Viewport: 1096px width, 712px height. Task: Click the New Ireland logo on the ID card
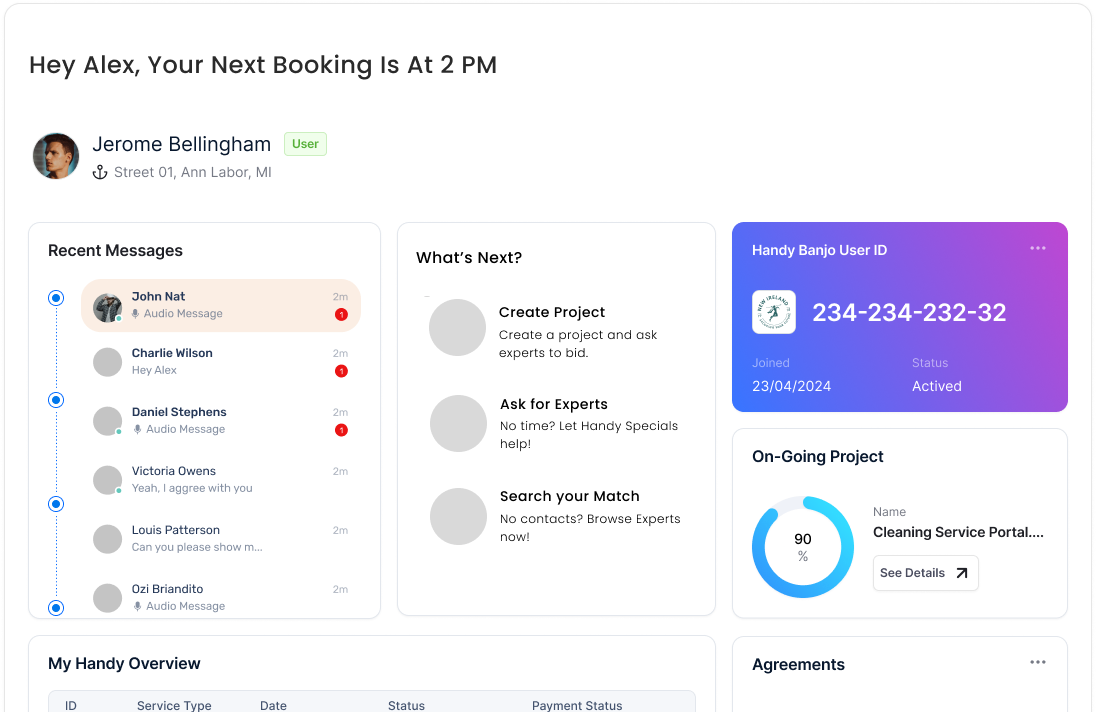pyautogui.click(x=774, y=312)
